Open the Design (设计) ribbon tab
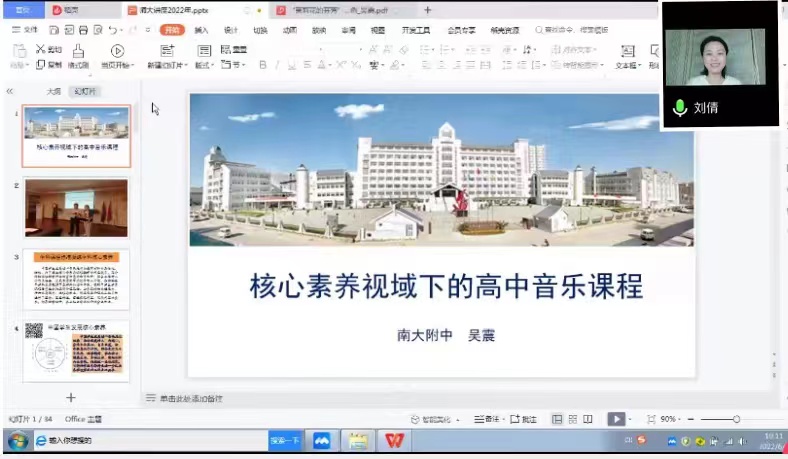Image resolution: width=788 pixels, height=459 pixels. [231, 30]
